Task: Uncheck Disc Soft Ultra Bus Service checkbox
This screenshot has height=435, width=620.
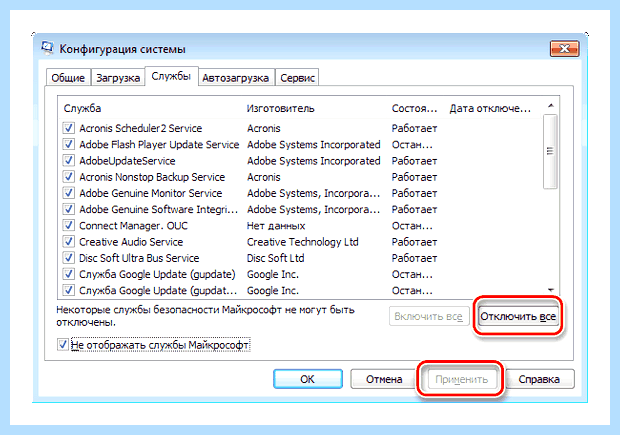Action: click(x=68, y=258)
